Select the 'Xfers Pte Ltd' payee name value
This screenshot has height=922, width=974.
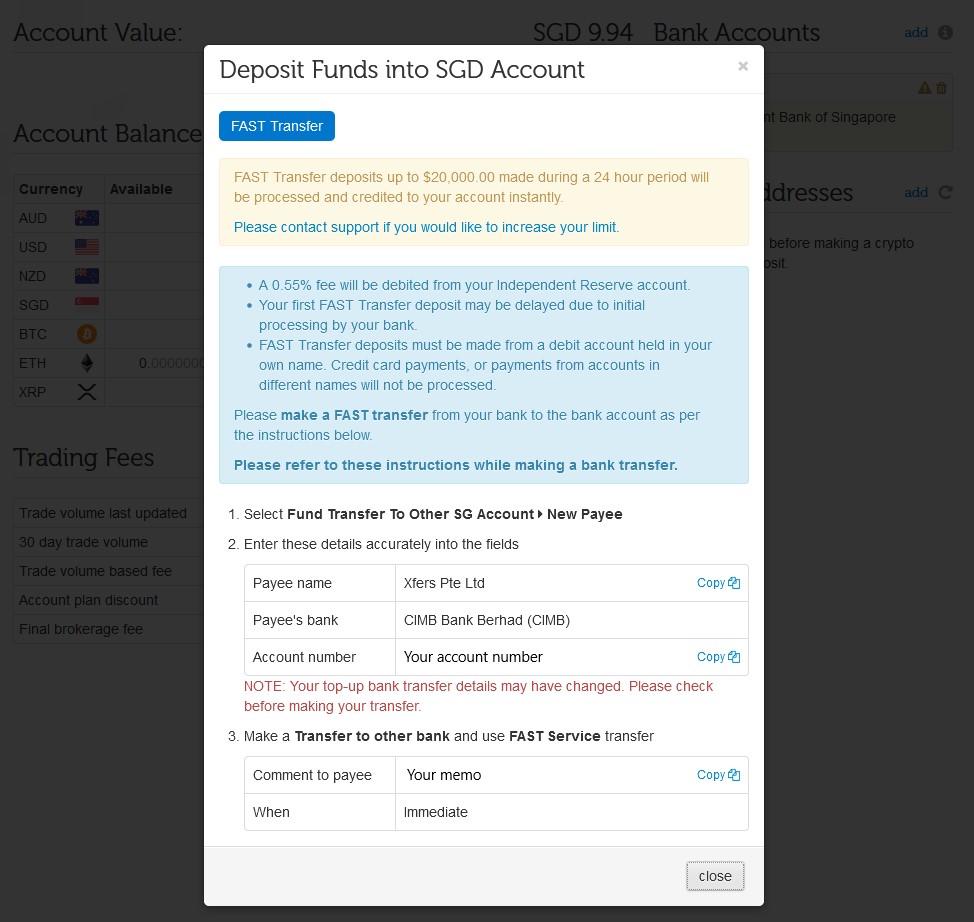pyautogui.click(x=444, y=583)
